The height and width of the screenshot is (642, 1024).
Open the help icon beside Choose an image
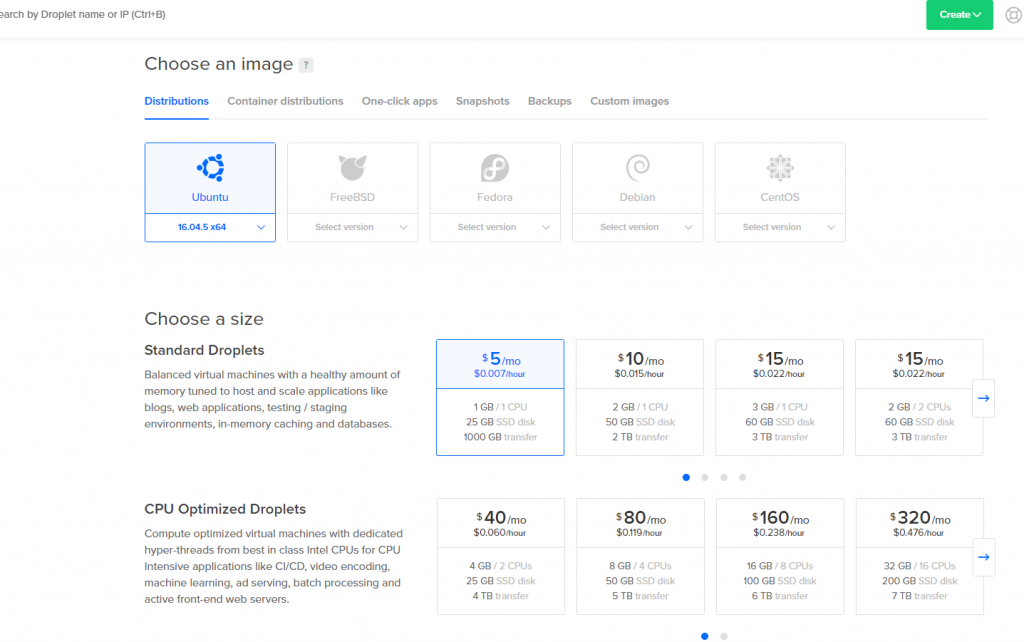306,65
